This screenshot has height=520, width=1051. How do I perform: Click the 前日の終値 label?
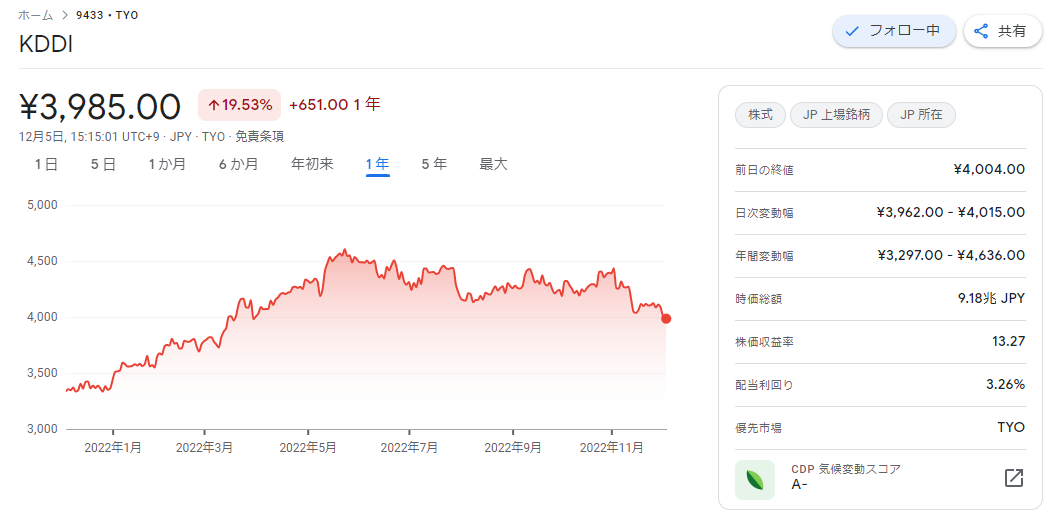pyautogui.click(x=764, y=170)
